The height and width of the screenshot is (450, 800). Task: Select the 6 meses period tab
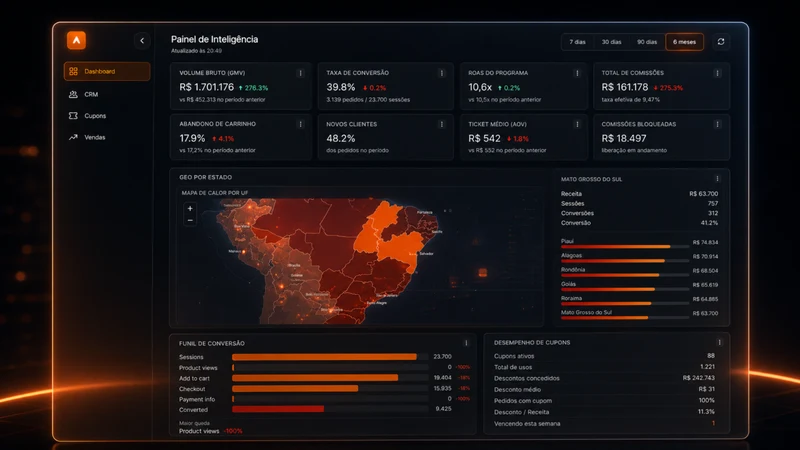click(x=684, y=42)
